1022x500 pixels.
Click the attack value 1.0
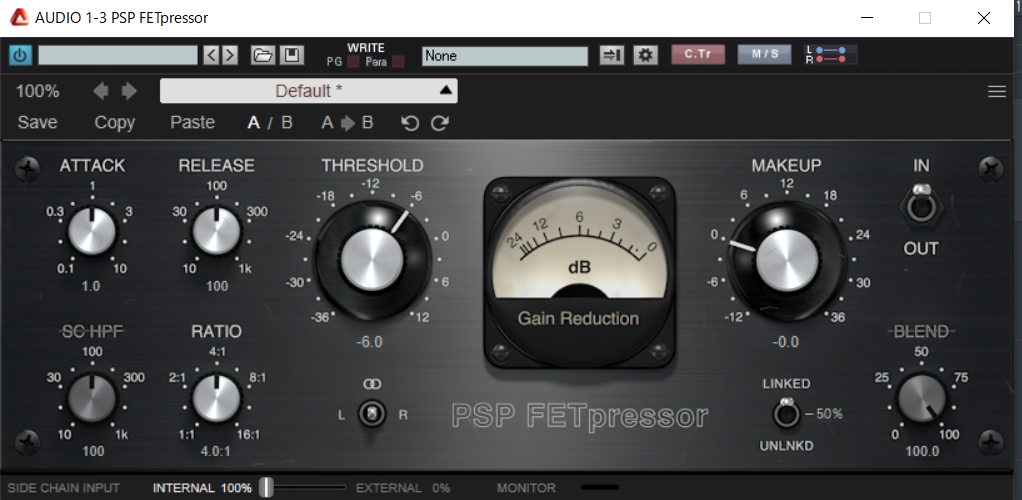click(x=91, y=286)
